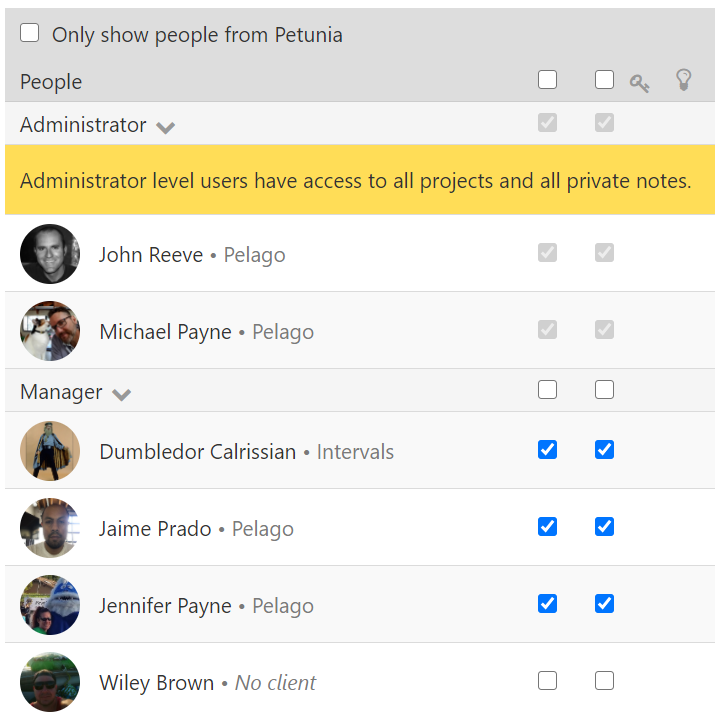Open Dumbledor Calrissian's avatar image
Screen dimensions: 720x718
(50, 451)
